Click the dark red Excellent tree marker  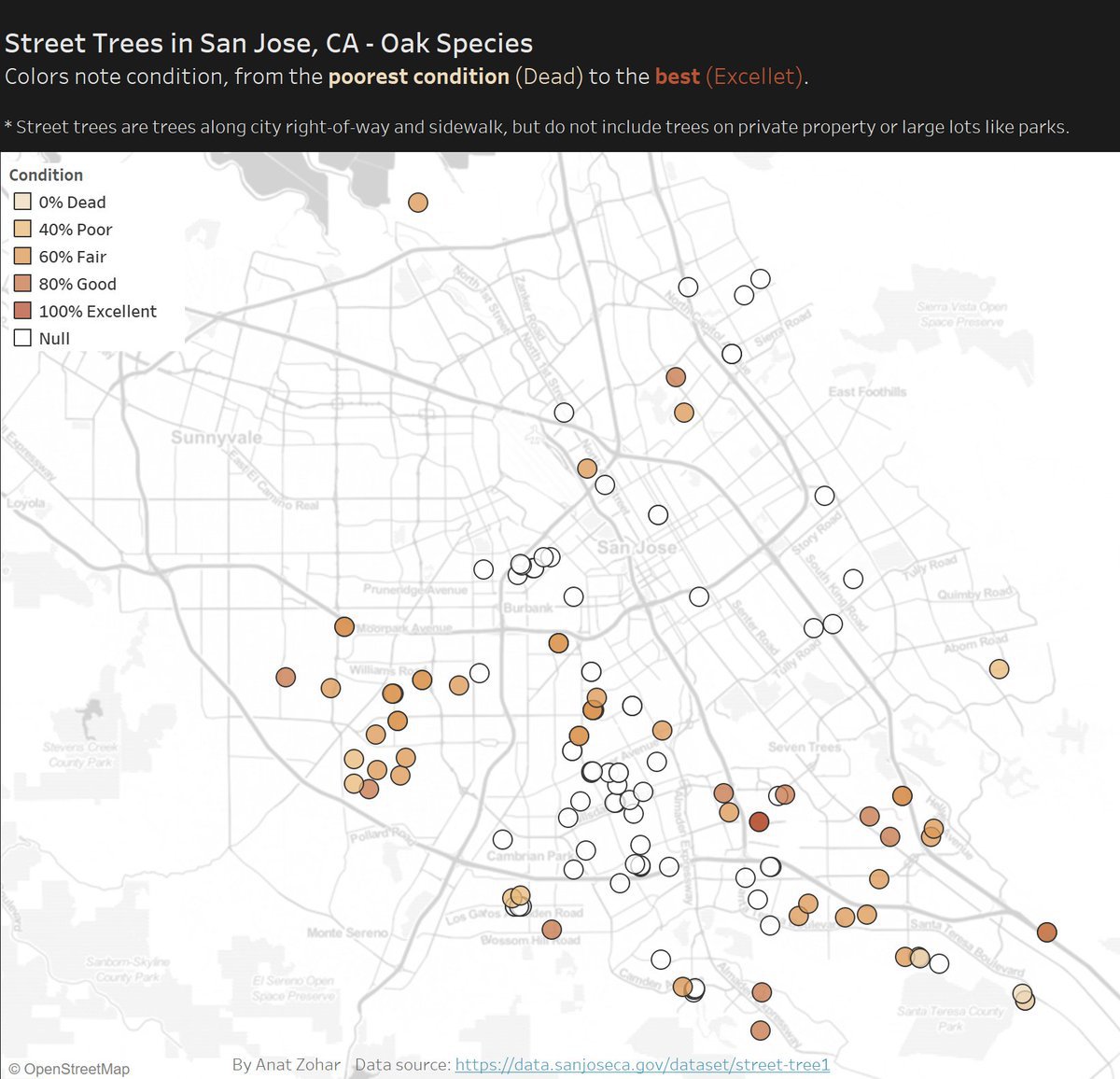759,821
